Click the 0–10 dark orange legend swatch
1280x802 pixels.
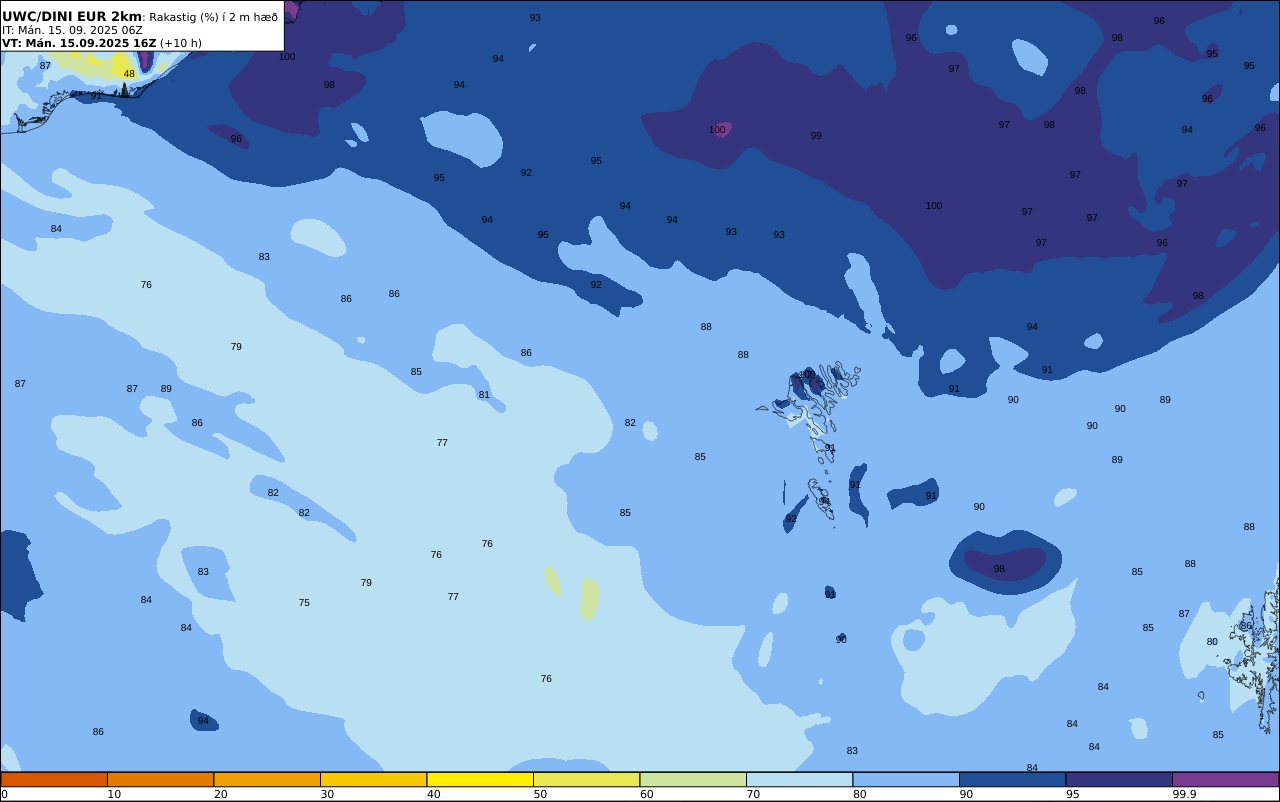[x=54, y=779]
